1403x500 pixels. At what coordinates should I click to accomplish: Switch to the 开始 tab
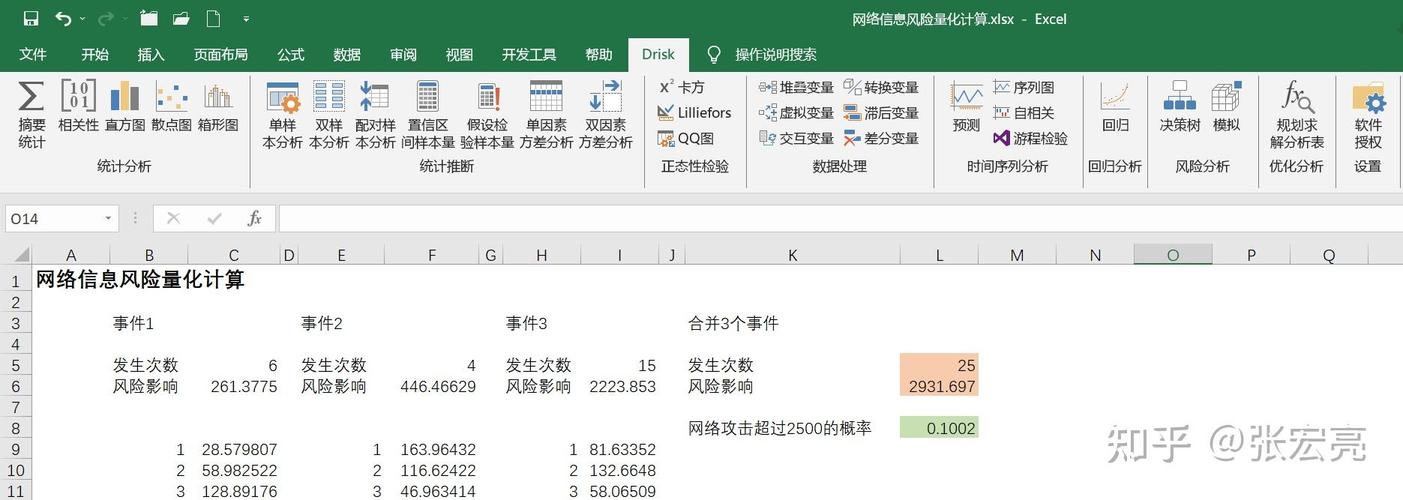(95, 54)
